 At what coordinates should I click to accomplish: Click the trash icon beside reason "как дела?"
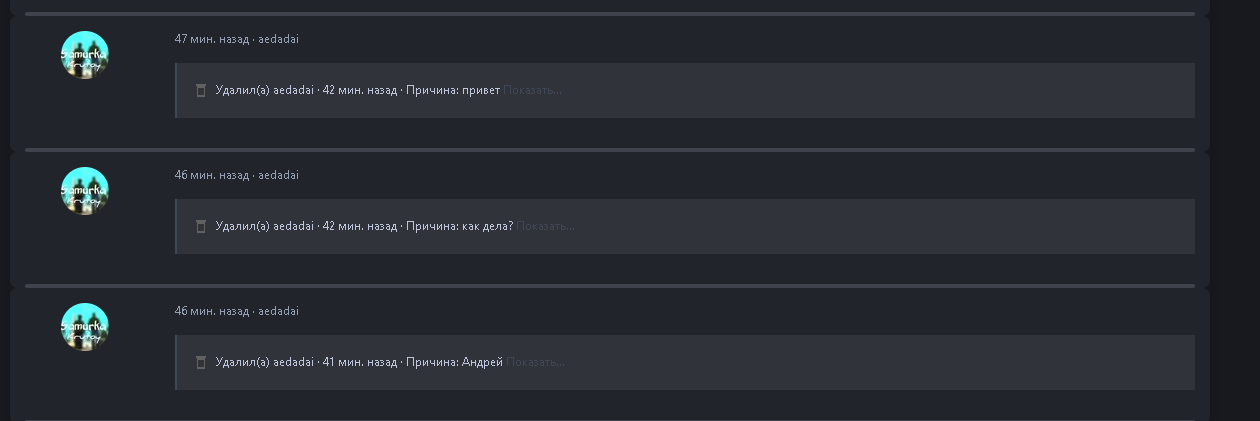(200, 226)
